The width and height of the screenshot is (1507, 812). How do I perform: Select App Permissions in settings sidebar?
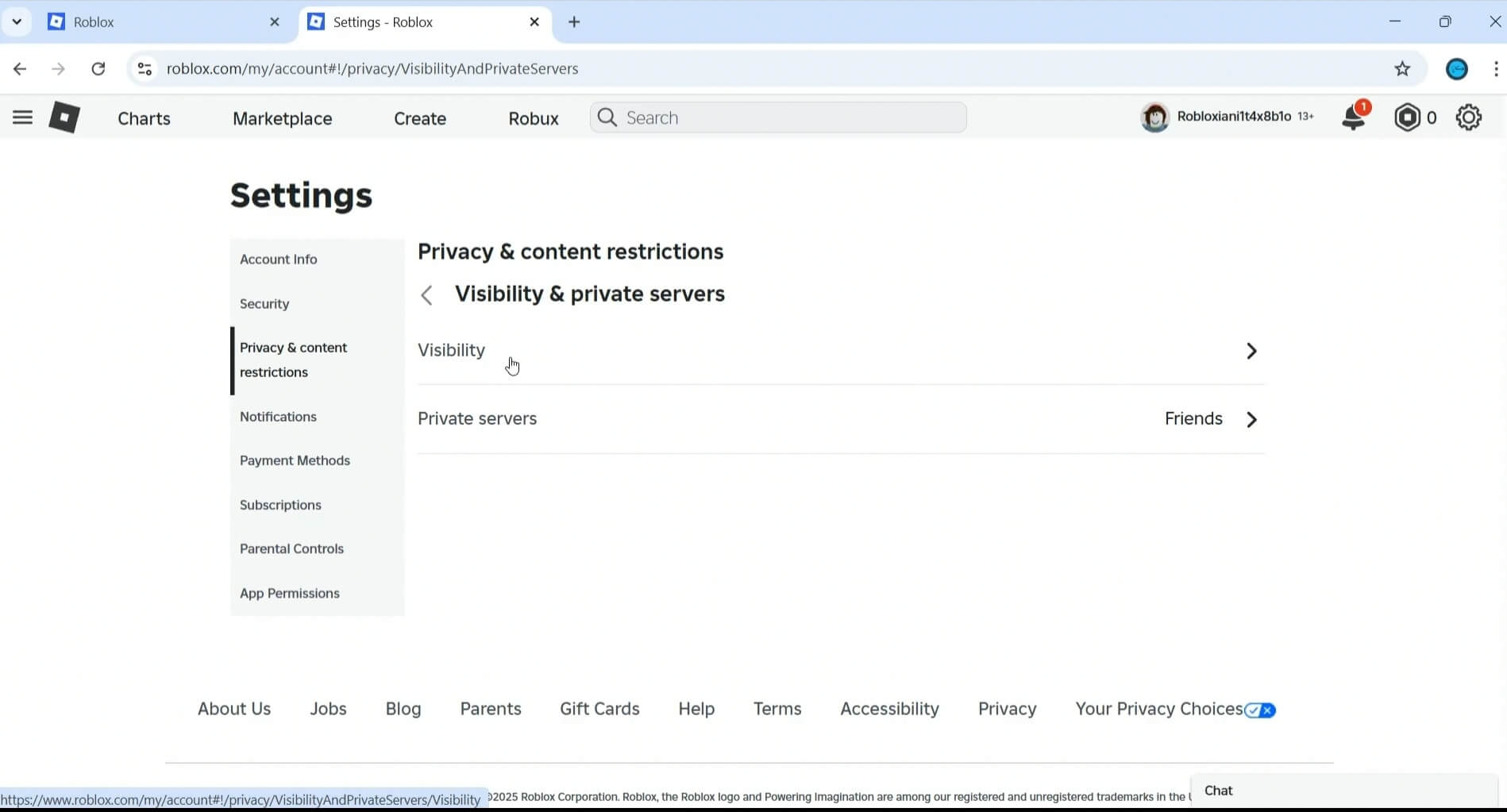coord(318,593)
